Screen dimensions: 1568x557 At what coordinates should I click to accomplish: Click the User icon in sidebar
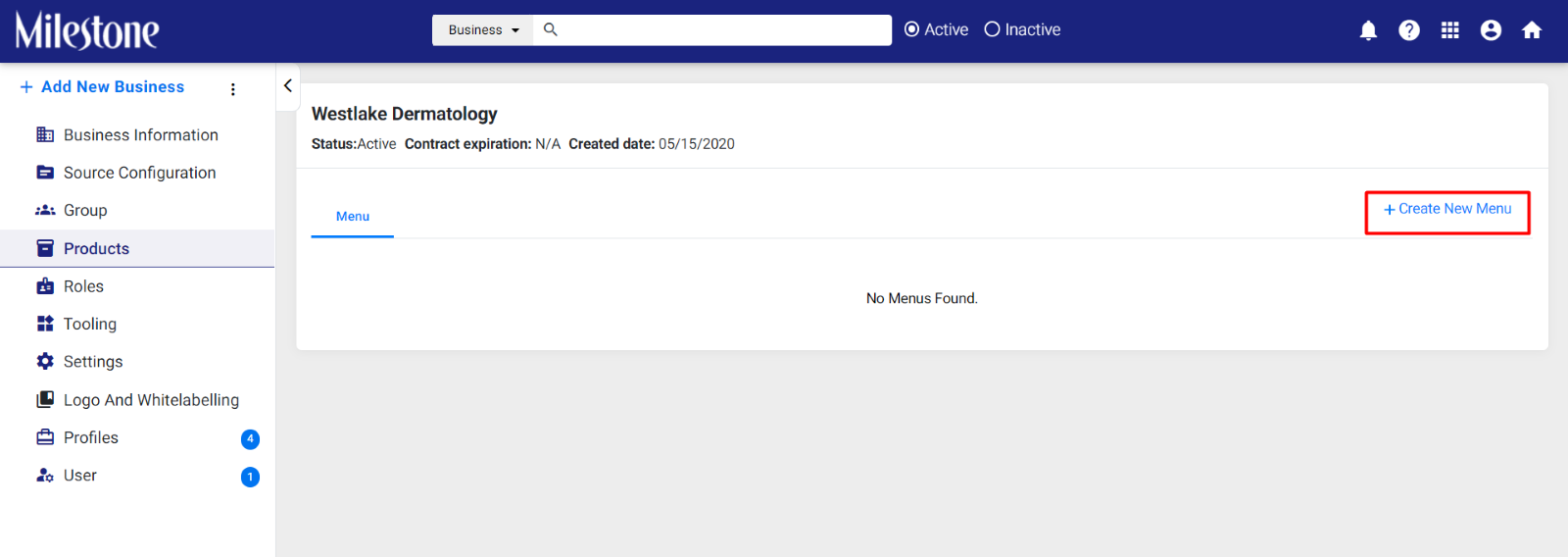[45, 476]
